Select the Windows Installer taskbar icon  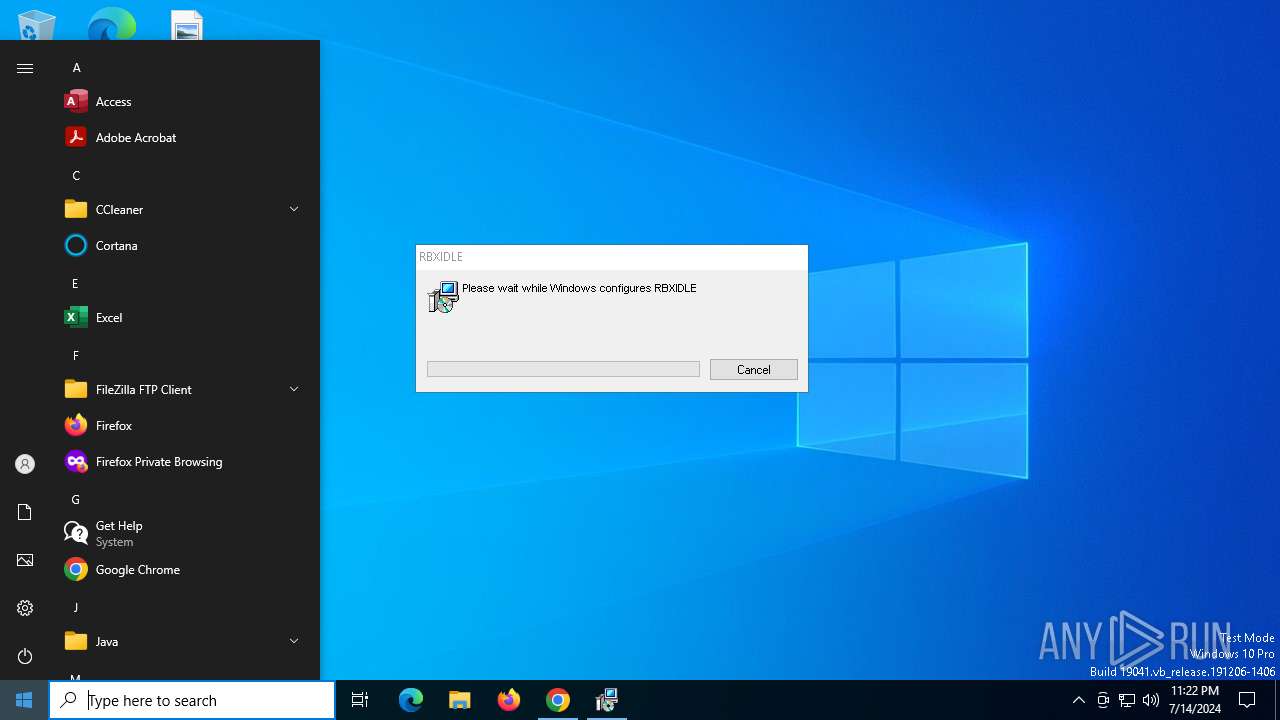tap(607, 700)
